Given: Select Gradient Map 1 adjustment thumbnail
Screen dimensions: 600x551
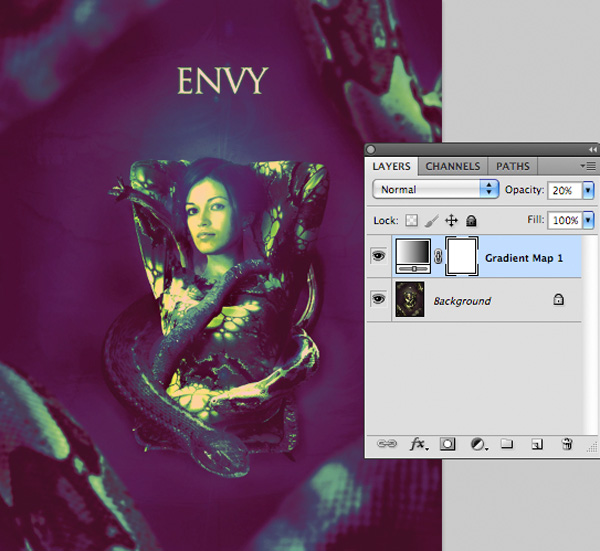Looking at the screenshot, I should [413, 256].
